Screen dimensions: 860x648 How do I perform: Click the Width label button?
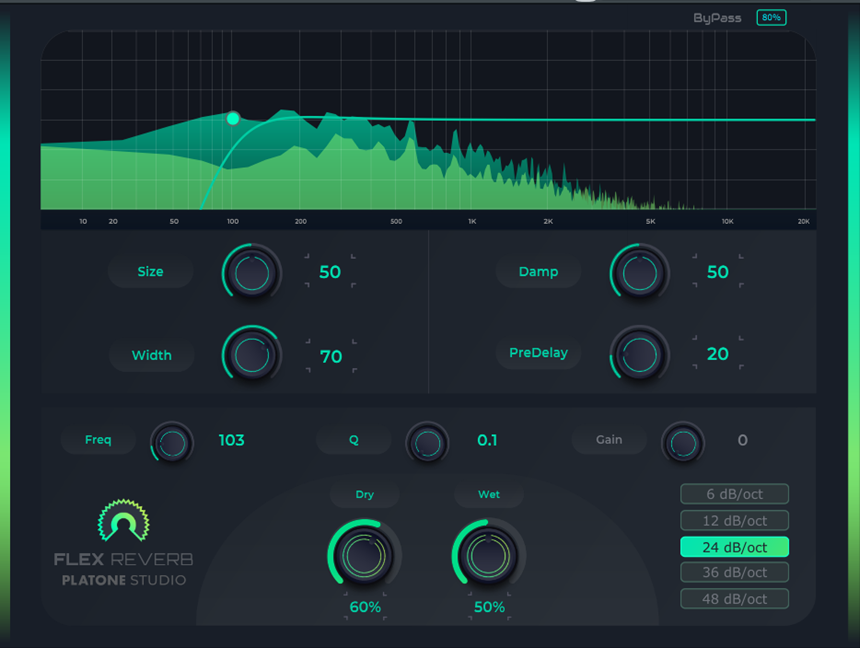click(151, 355)
